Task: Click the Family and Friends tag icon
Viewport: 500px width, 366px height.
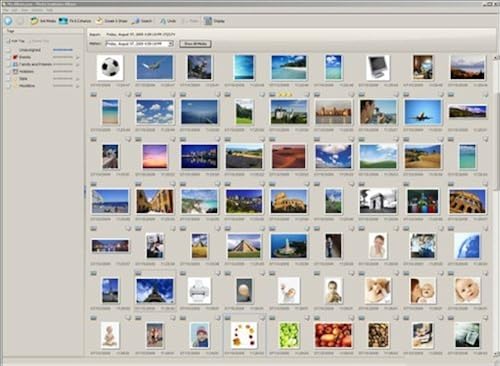Action: [15, 64]
